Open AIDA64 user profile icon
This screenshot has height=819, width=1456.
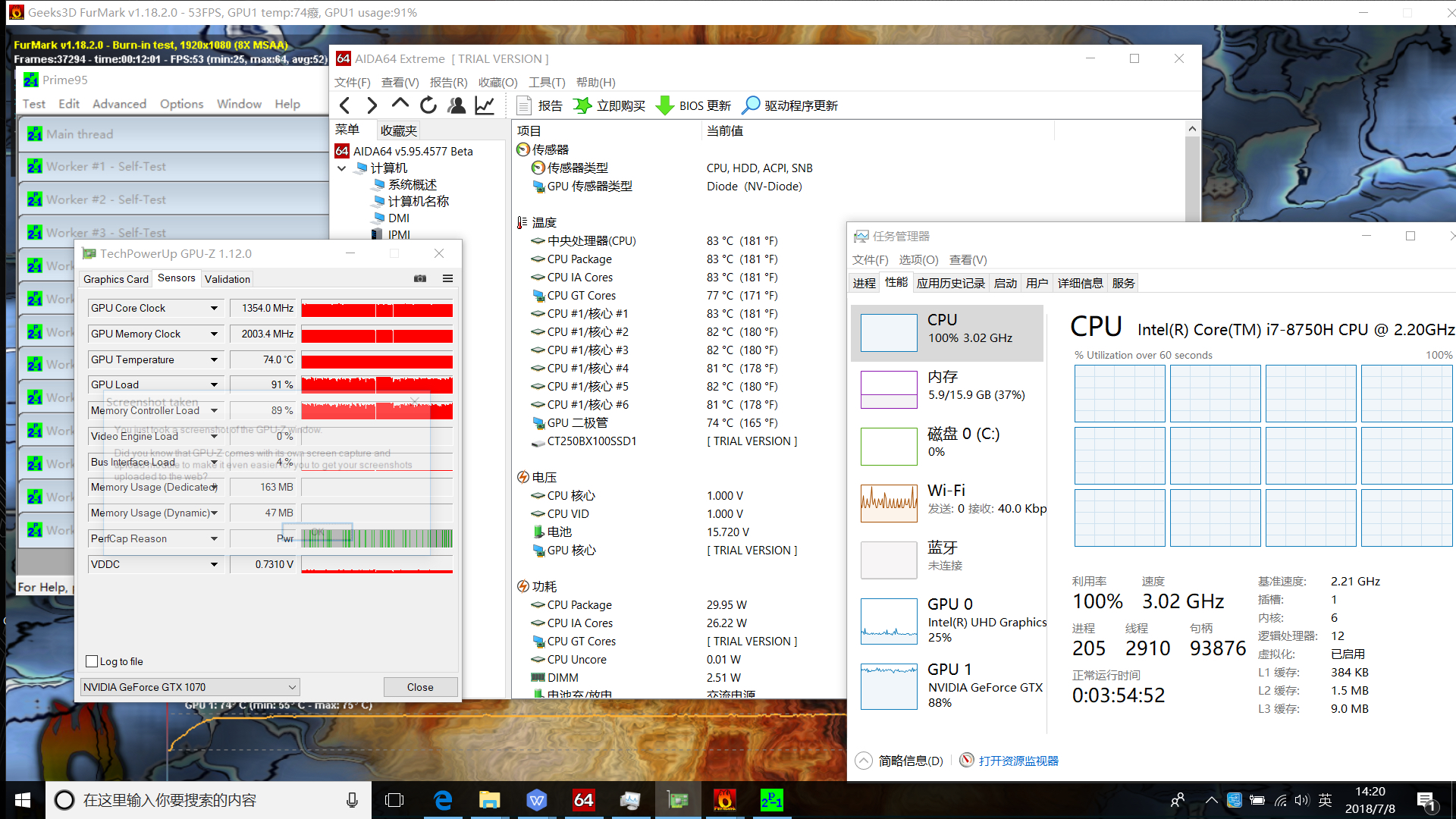457,105
